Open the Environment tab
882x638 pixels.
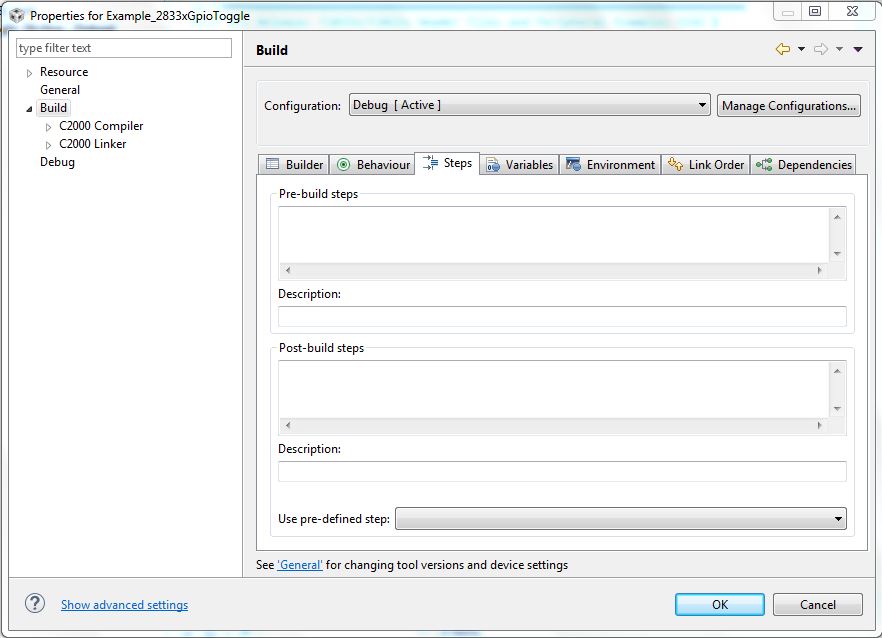click(x=610, y=165)
